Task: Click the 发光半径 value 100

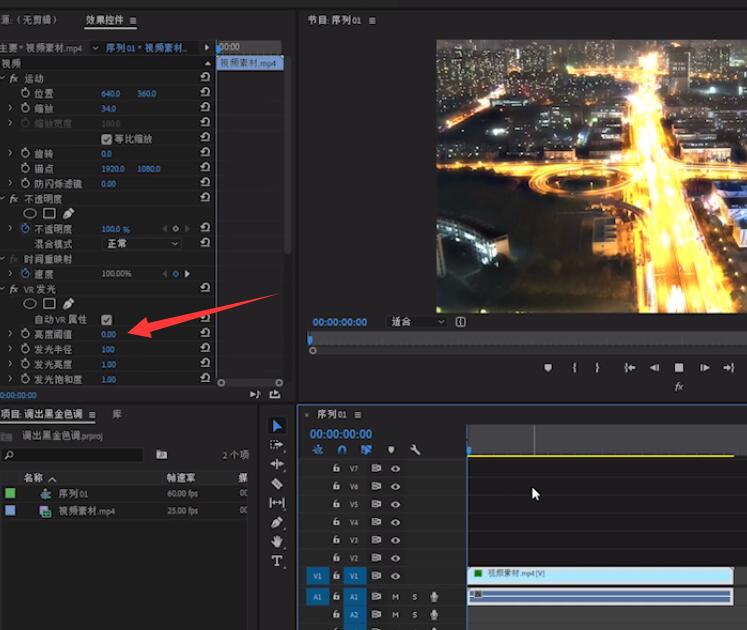Action: click(108, 349)
